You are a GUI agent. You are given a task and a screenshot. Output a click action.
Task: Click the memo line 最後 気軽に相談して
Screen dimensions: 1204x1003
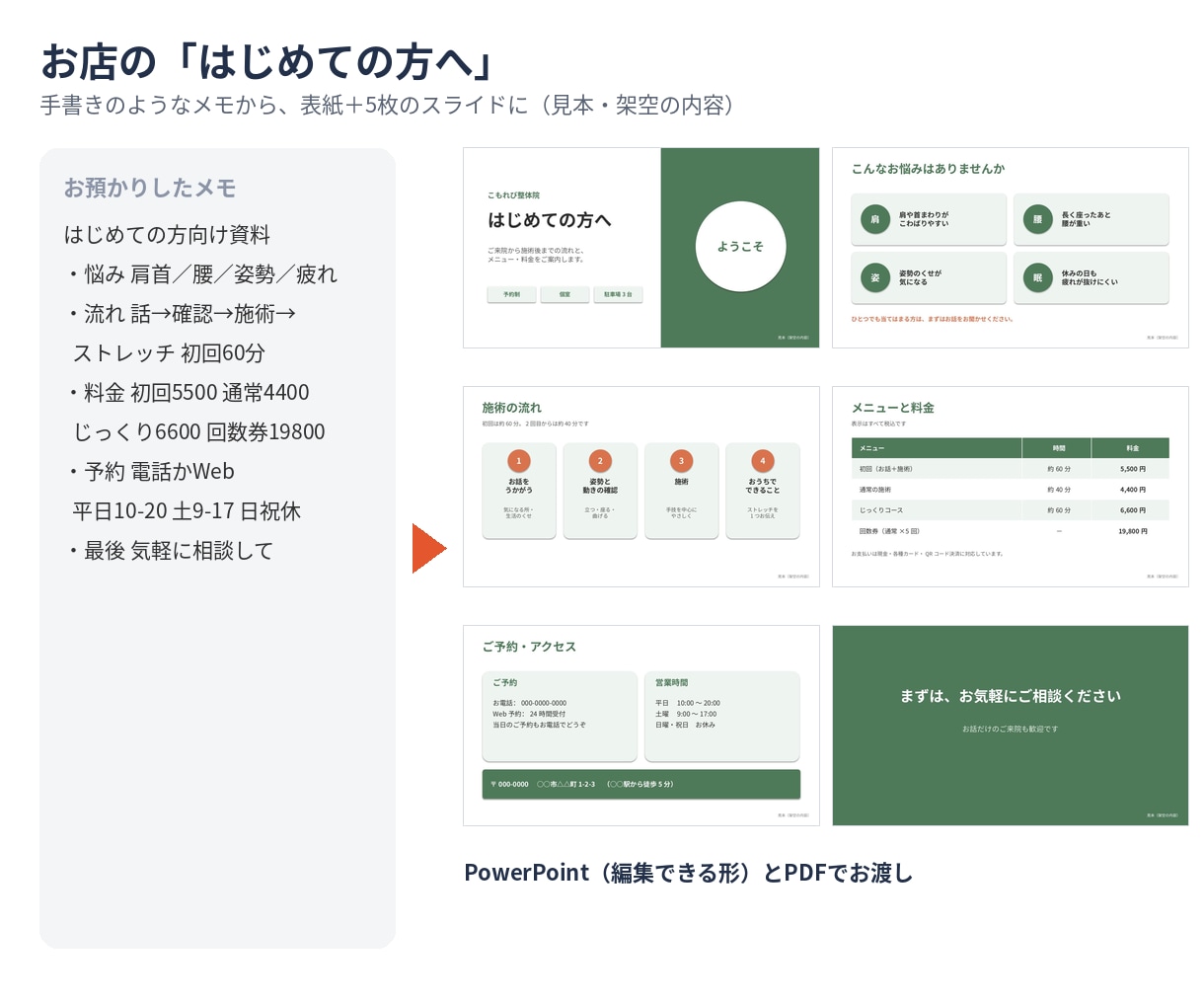coord(170,551)
